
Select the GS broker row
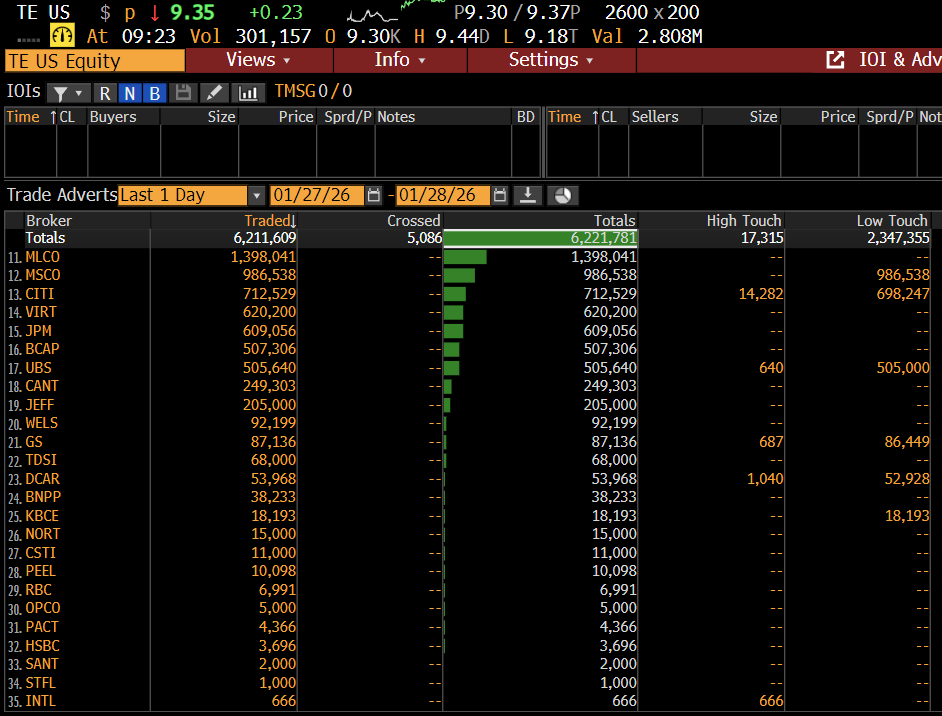(x=469, y=442)
